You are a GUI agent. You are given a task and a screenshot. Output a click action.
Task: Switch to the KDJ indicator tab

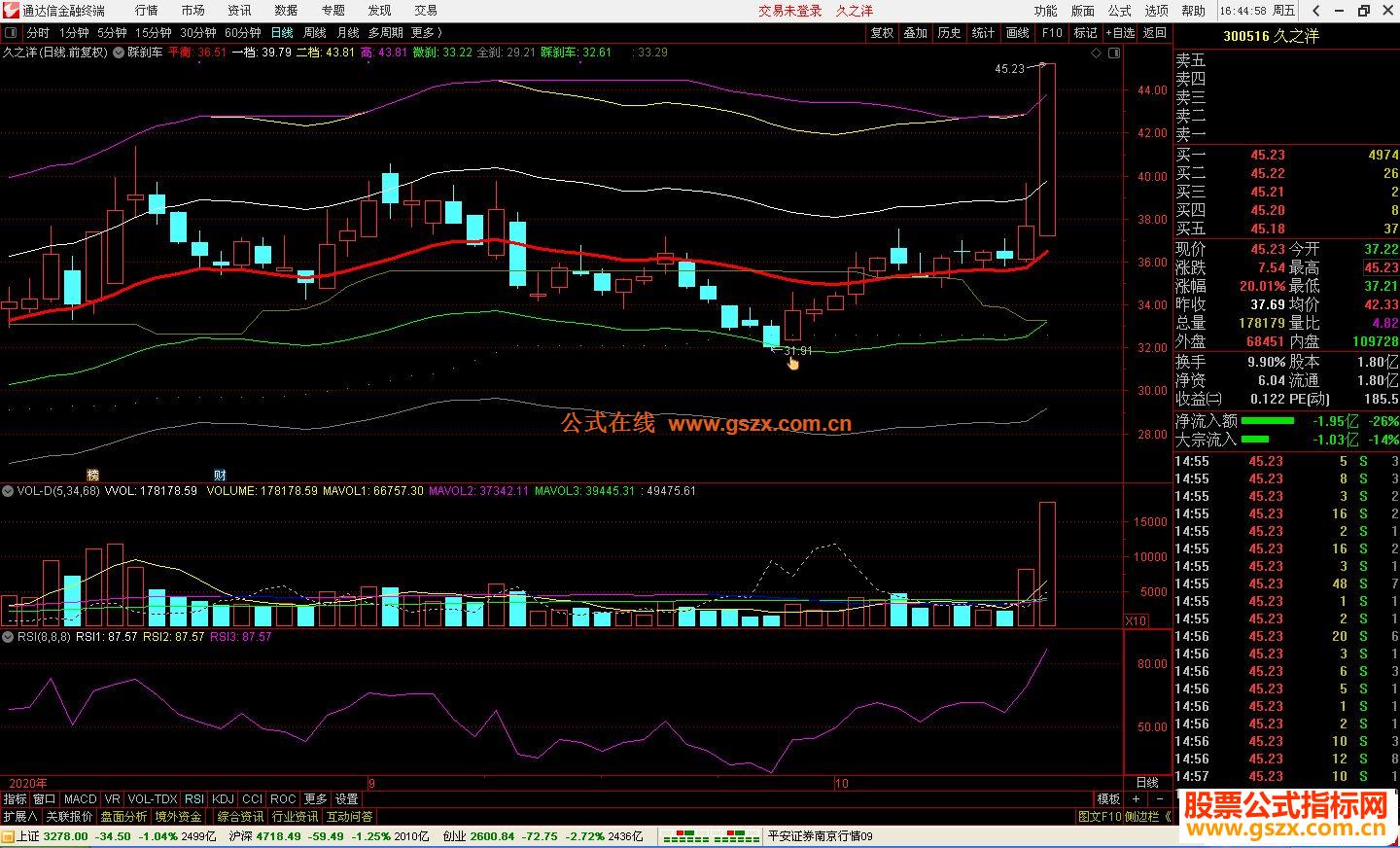pos(224,799)
